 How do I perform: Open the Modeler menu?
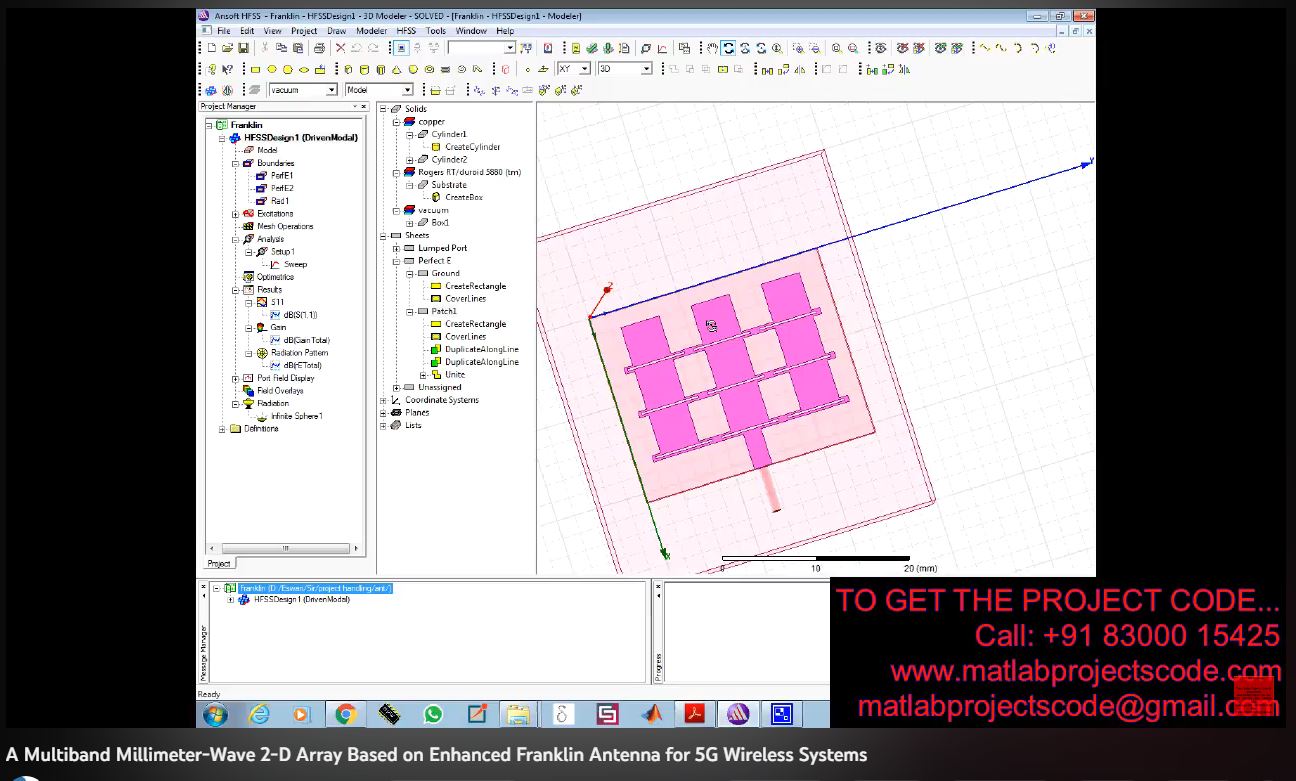pyautogui.click(x=371, y=31)
